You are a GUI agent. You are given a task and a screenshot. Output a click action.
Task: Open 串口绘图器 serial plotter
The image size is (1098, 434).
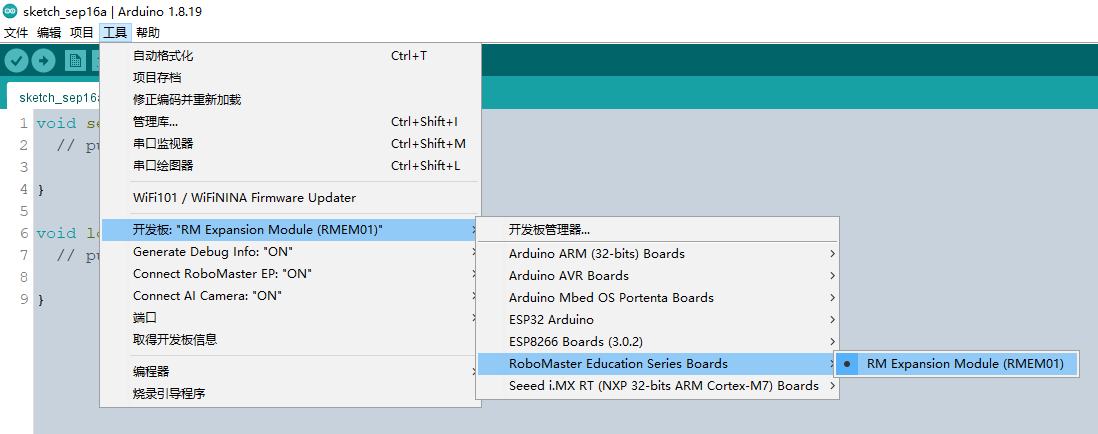point(291,166)
